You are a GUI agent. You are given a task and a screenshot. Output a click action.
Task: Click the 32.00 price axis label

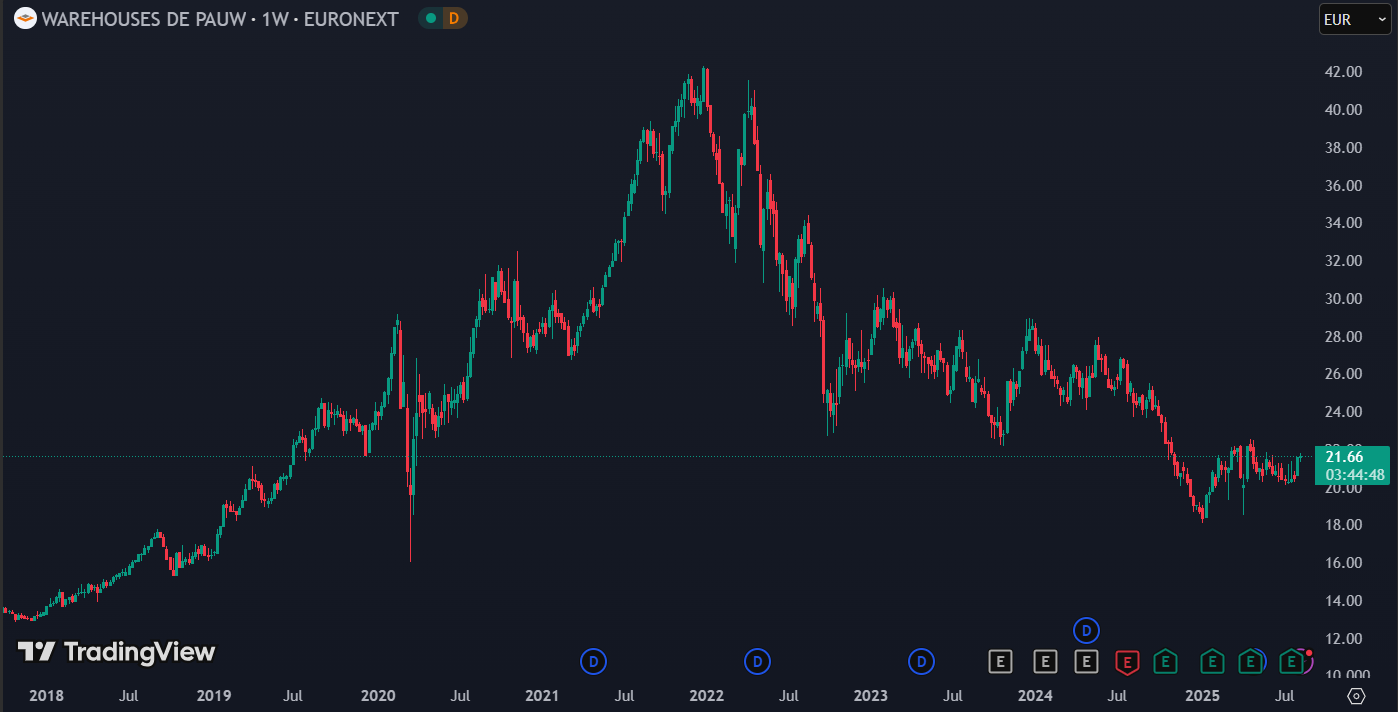tap(1343, 261)
